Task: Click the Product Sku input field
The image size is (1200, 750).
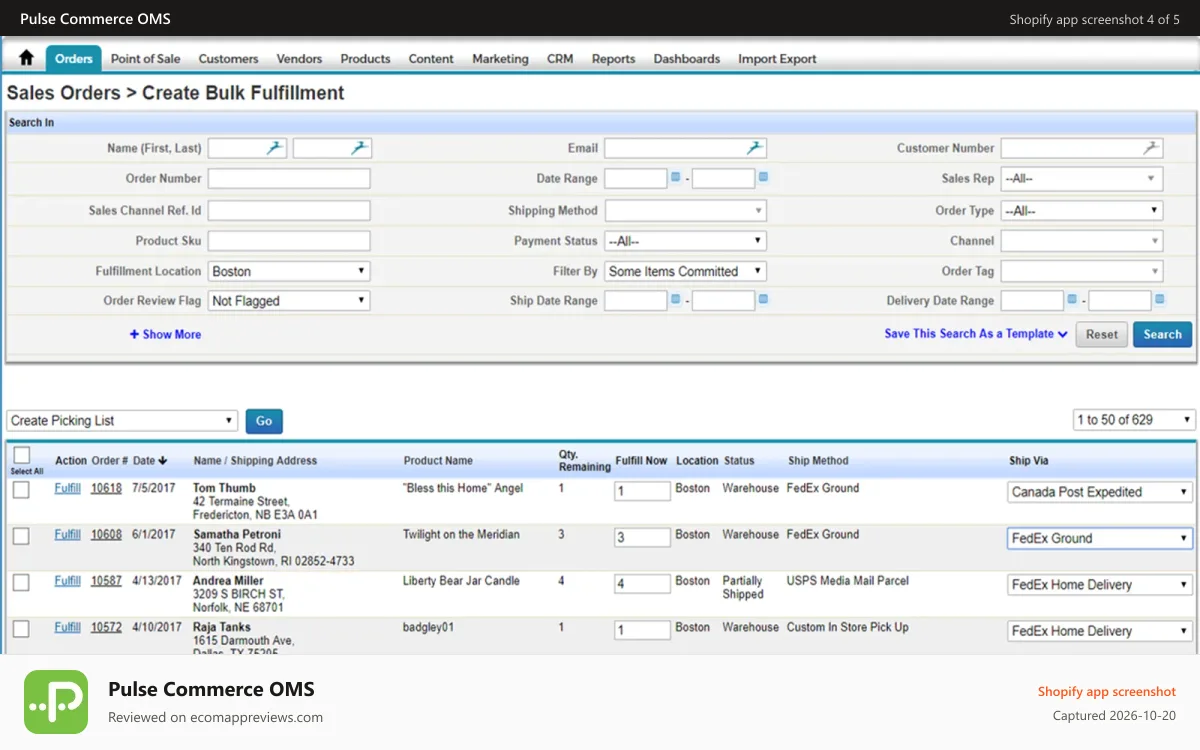Action: point(289,241)
